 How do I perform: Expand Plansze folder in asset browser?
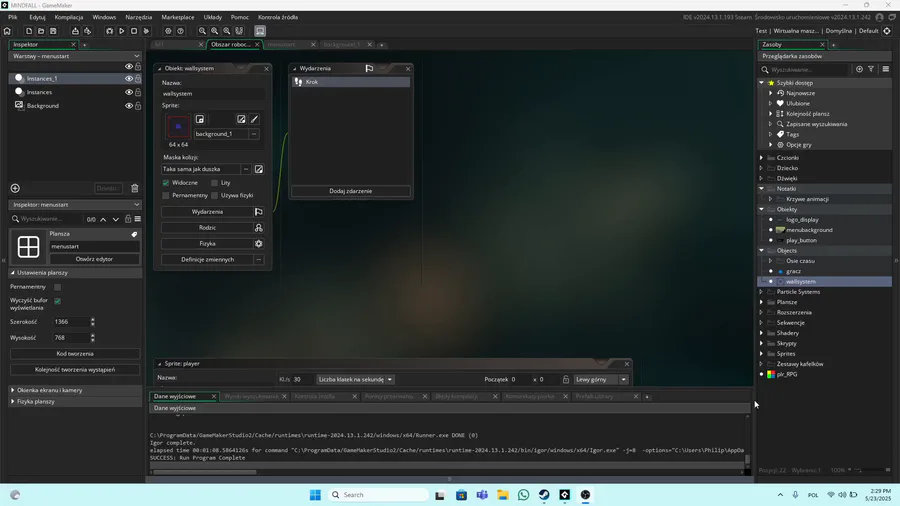click(x=762, y=302)
